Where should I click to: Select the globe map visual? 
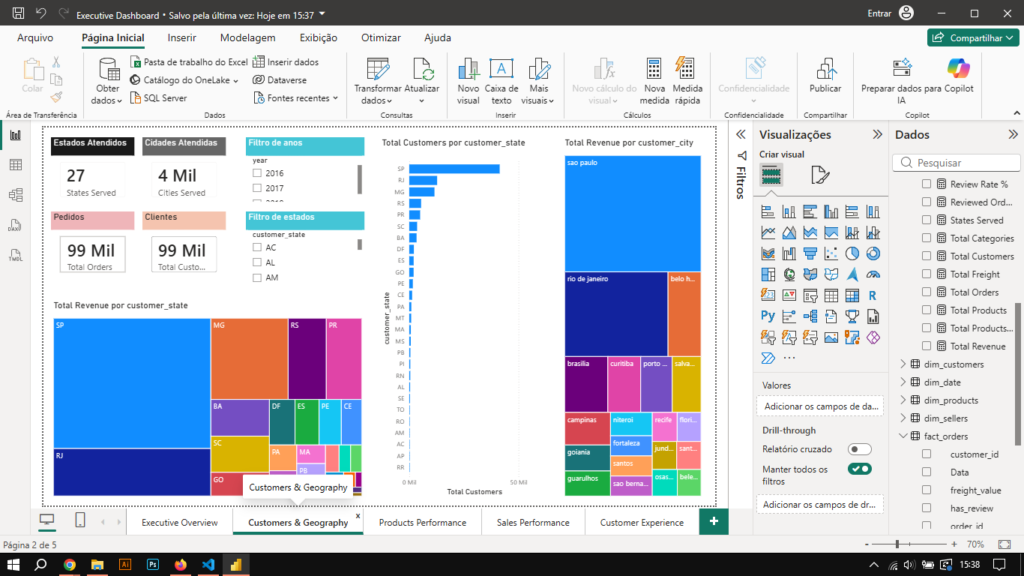[789, 274]
